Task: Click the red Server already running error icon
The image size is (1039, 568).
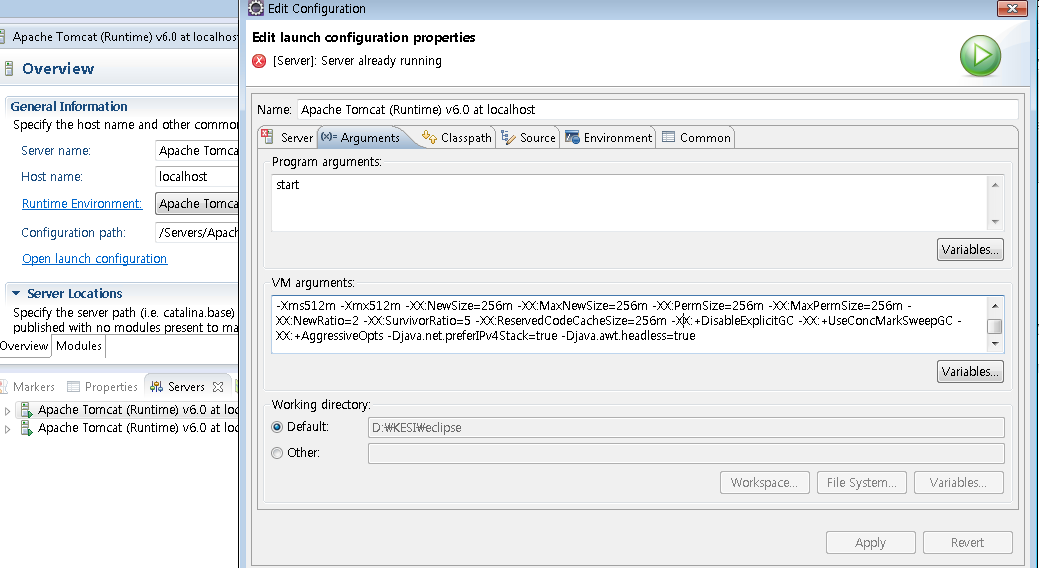Action: click(x=259, y=61)
